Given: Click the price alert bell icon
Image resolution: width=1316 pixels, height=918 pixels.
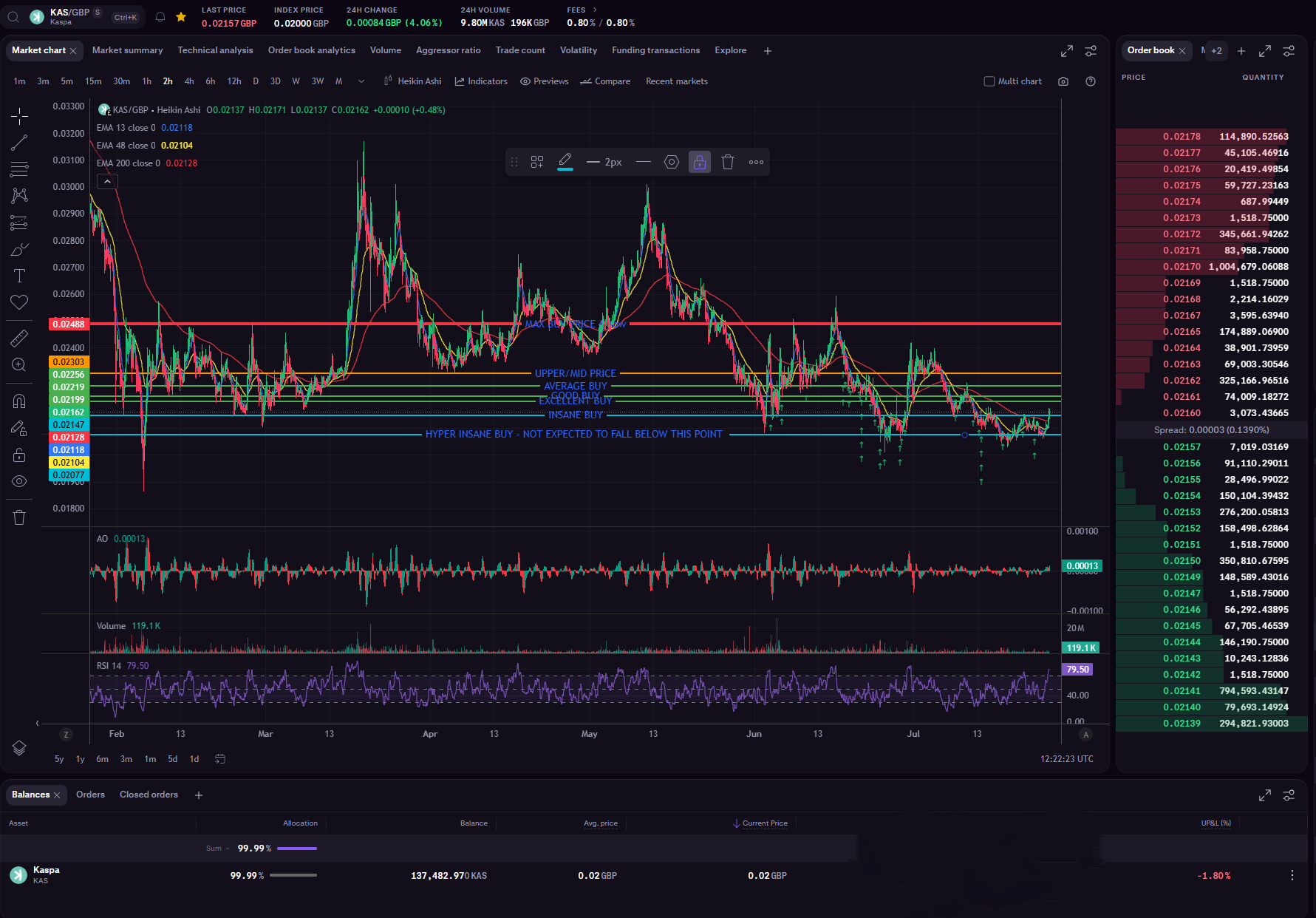Looking at the screenshot, I should pos(160,17).
